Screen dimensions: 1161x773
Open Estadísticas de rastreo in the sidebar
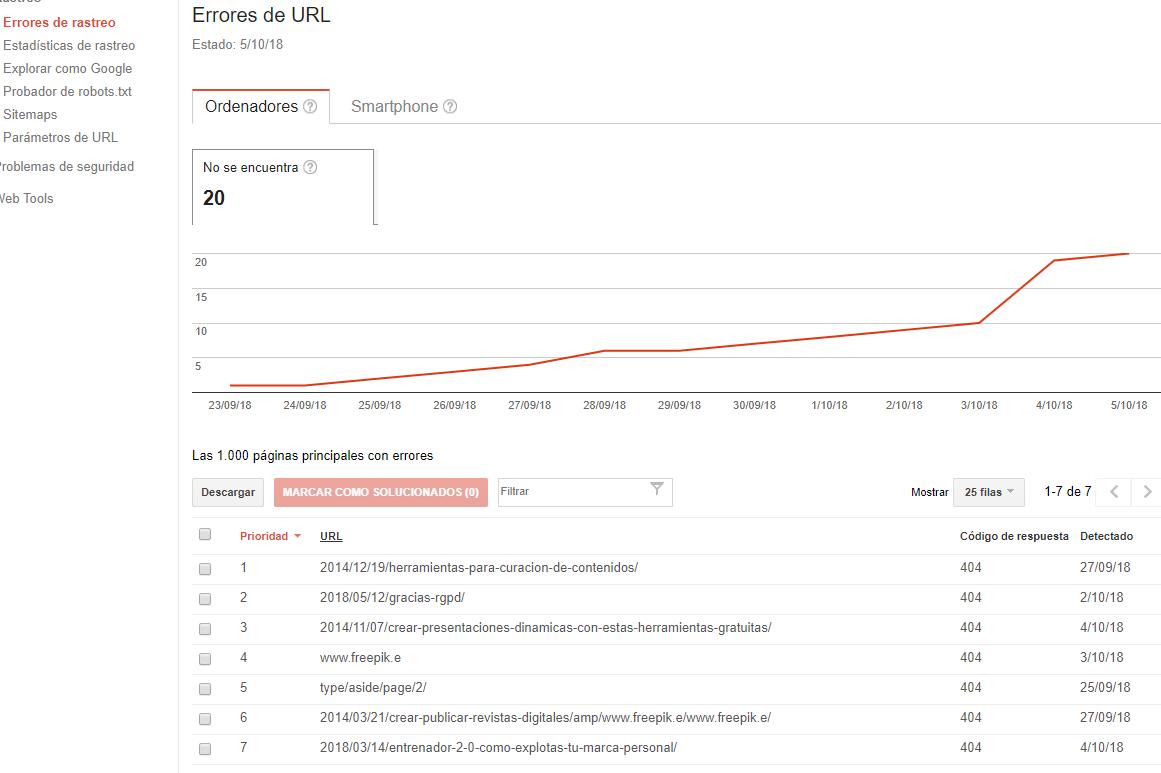[x=69, y=45]
